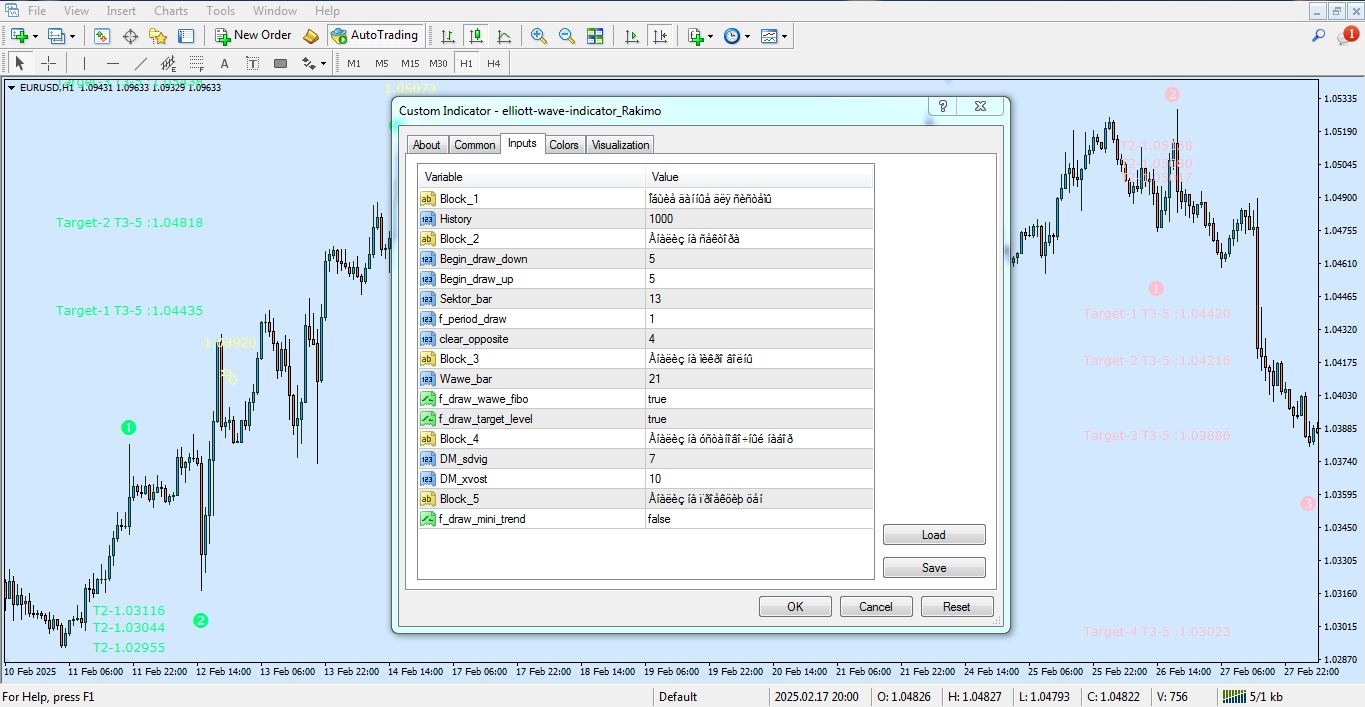The image size is (1365, 707).
Task: Switch to the Colors tab
Action: (564, 145)
